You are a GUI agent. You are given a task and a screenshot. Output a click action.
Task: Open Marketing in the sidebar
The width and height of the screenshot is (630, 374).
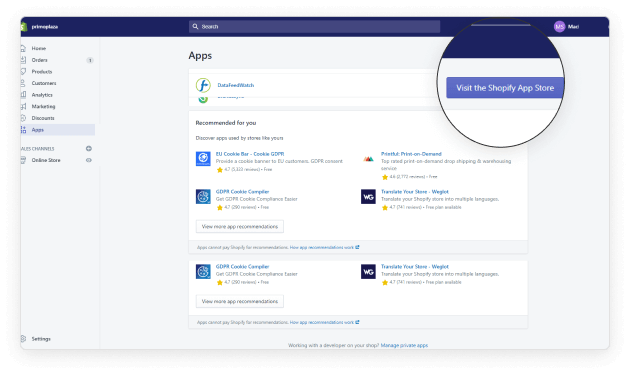pos(43,106)
